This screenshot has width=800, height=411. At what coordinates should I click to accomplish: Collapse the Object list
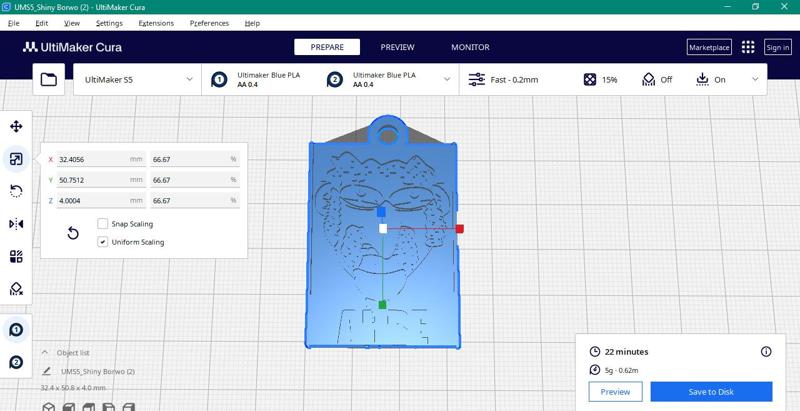pos(45,352)
